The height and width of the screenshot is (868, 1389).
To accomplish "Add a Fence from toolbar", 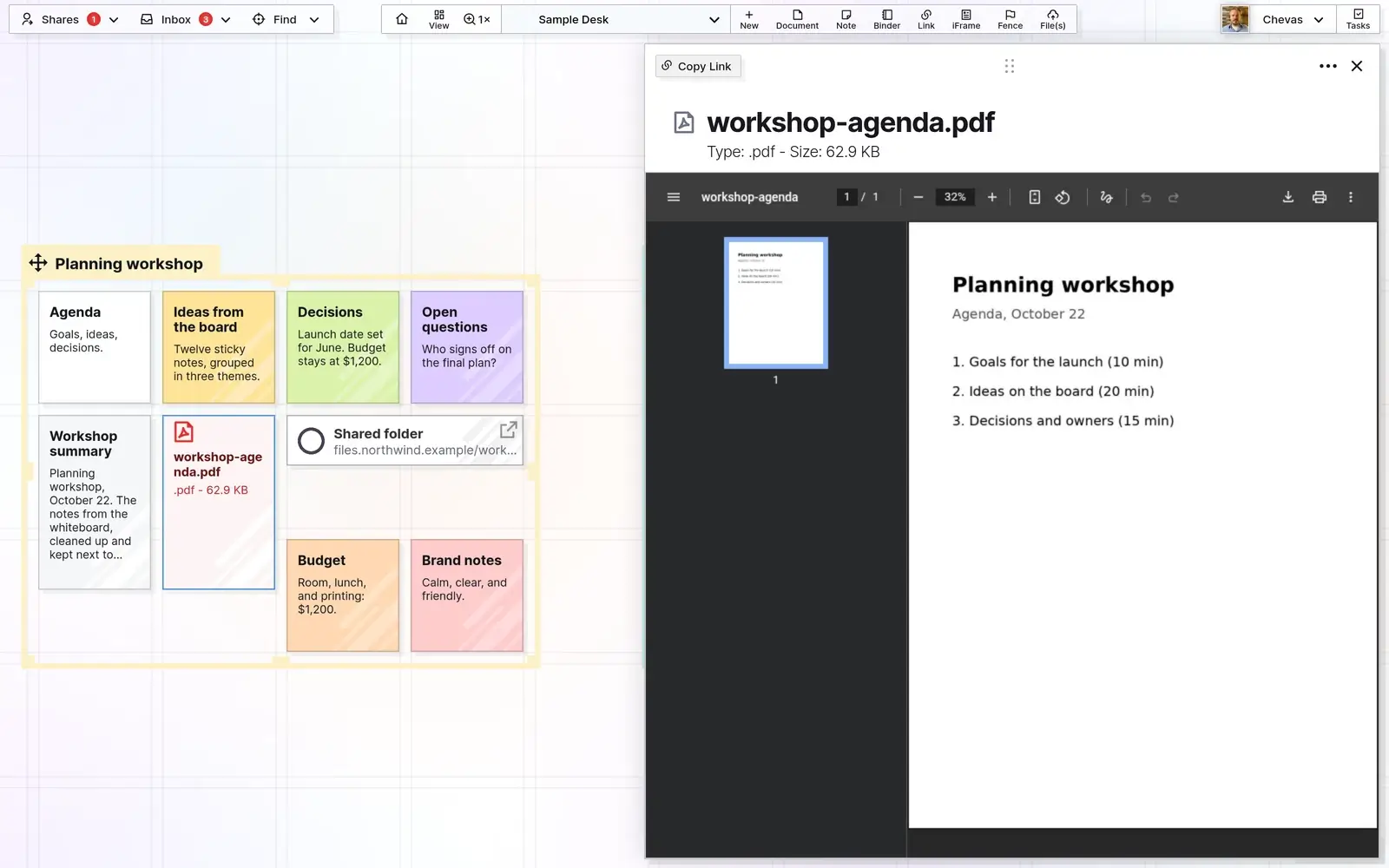I will [1010, 19].
